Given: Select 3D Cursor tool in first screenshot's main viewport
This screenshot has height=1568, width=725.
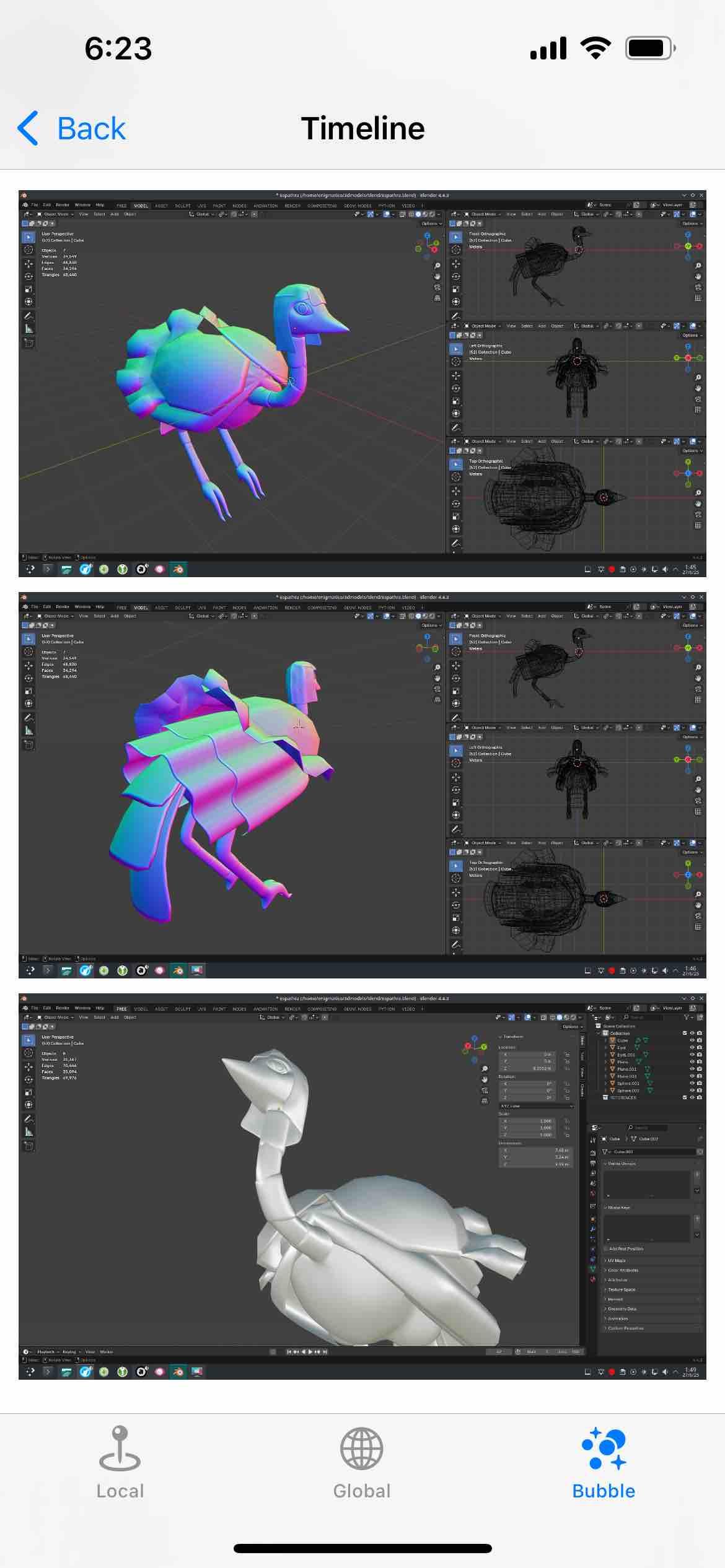Looking at the screenshot, I should click(29, 250).
